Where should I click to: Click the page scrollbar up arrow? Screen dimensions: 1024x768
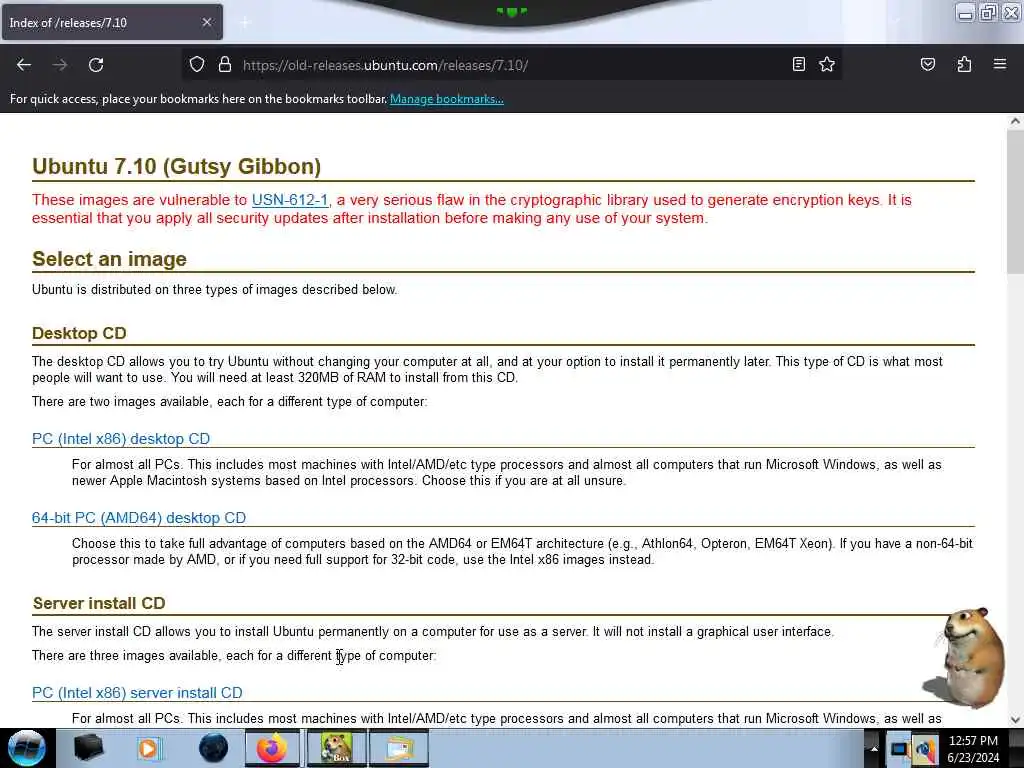(1015, 121)
